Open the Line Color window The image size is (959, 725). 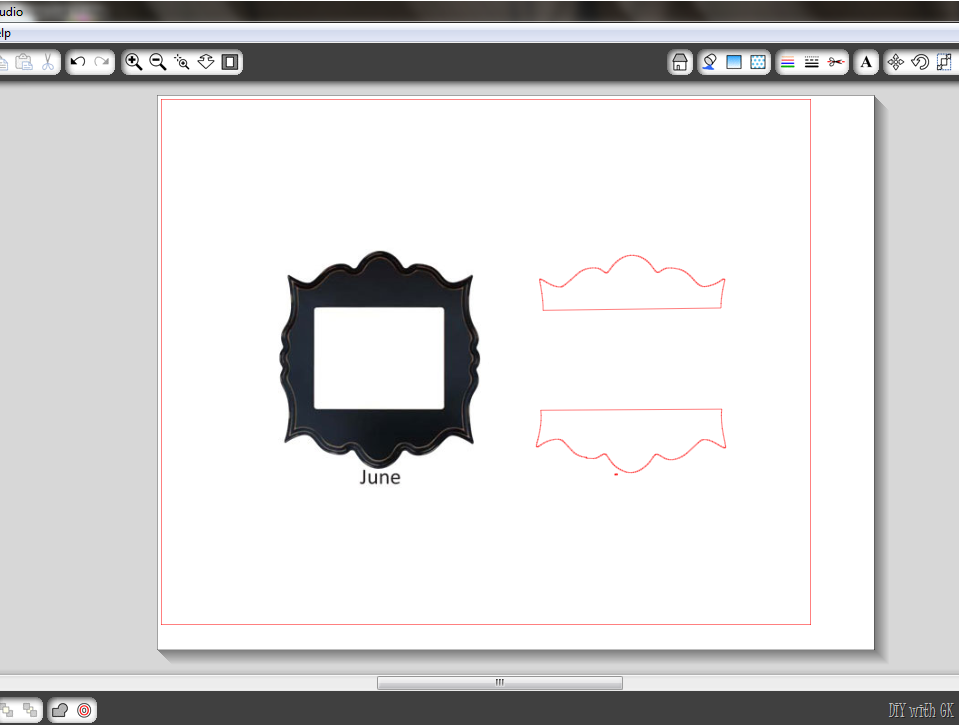click(x=788, y=62)
